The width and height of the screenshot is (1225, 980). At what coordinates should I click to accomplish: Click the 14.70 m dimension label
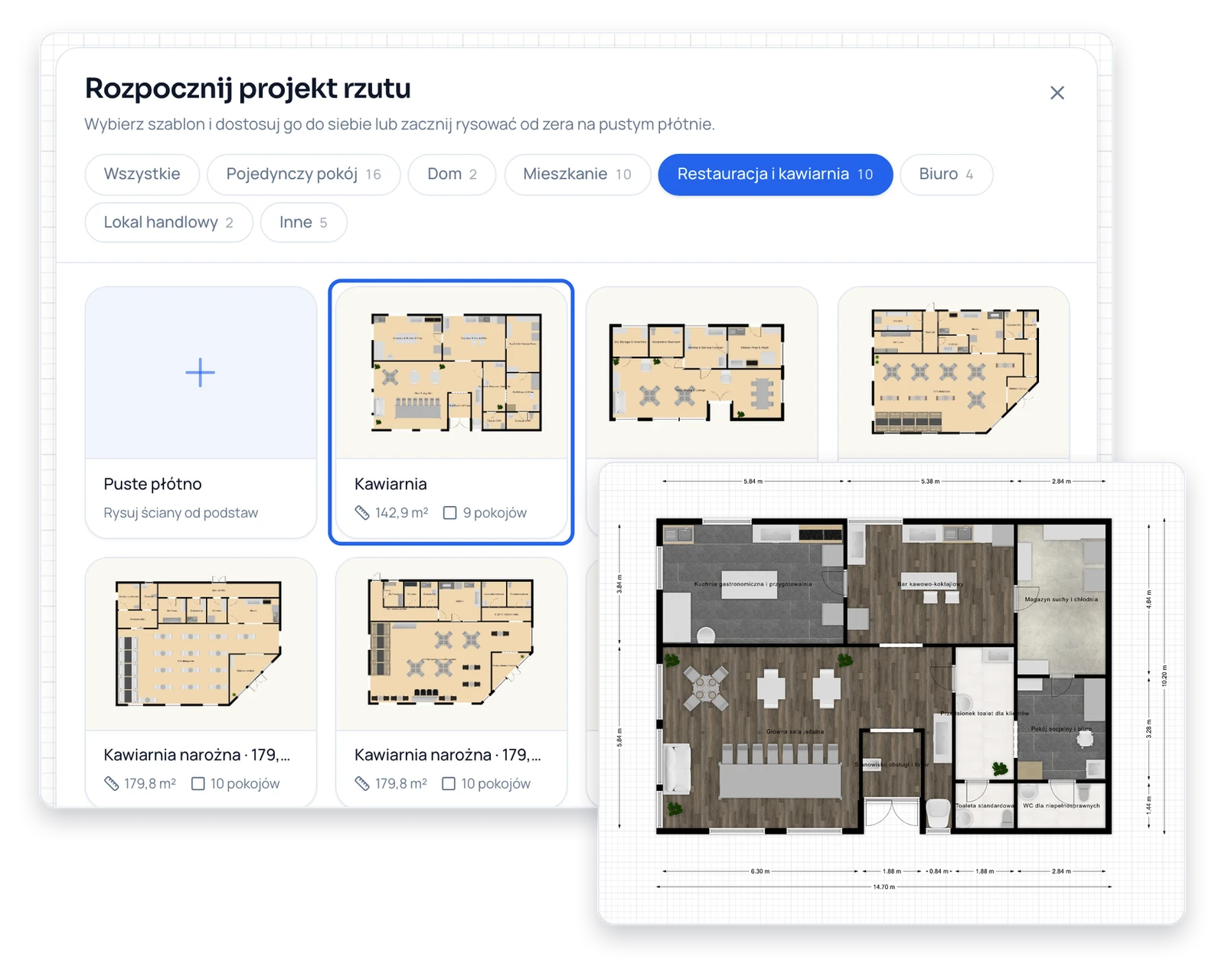click(884, 887)
